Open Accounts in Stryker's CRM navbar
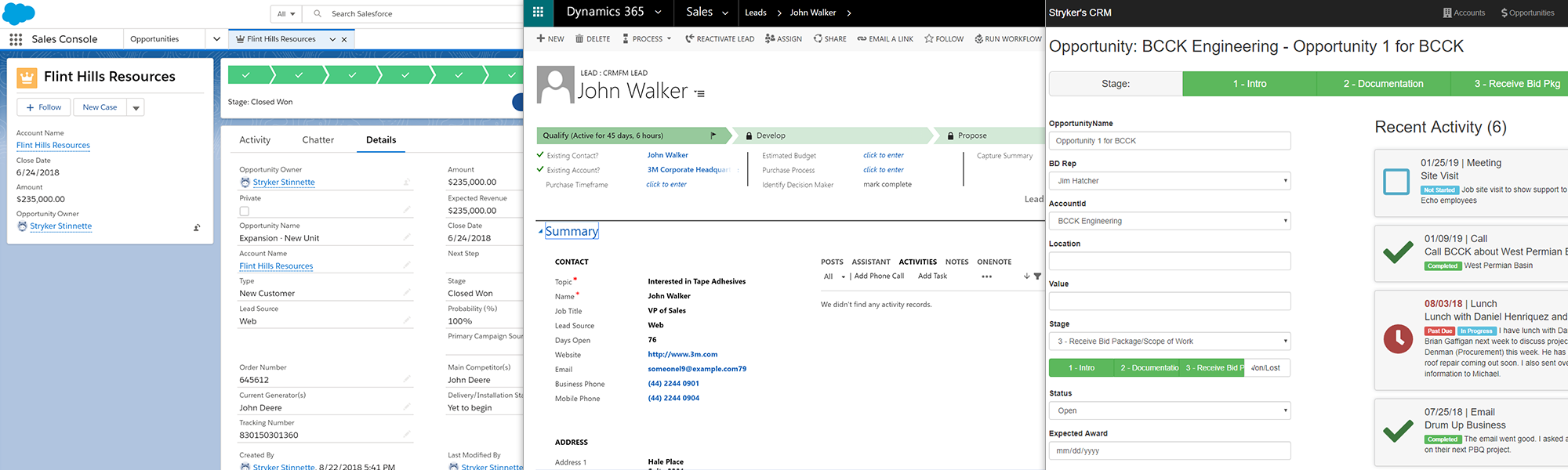The height and width of the screenshot is (470, 1568). 1464,13
